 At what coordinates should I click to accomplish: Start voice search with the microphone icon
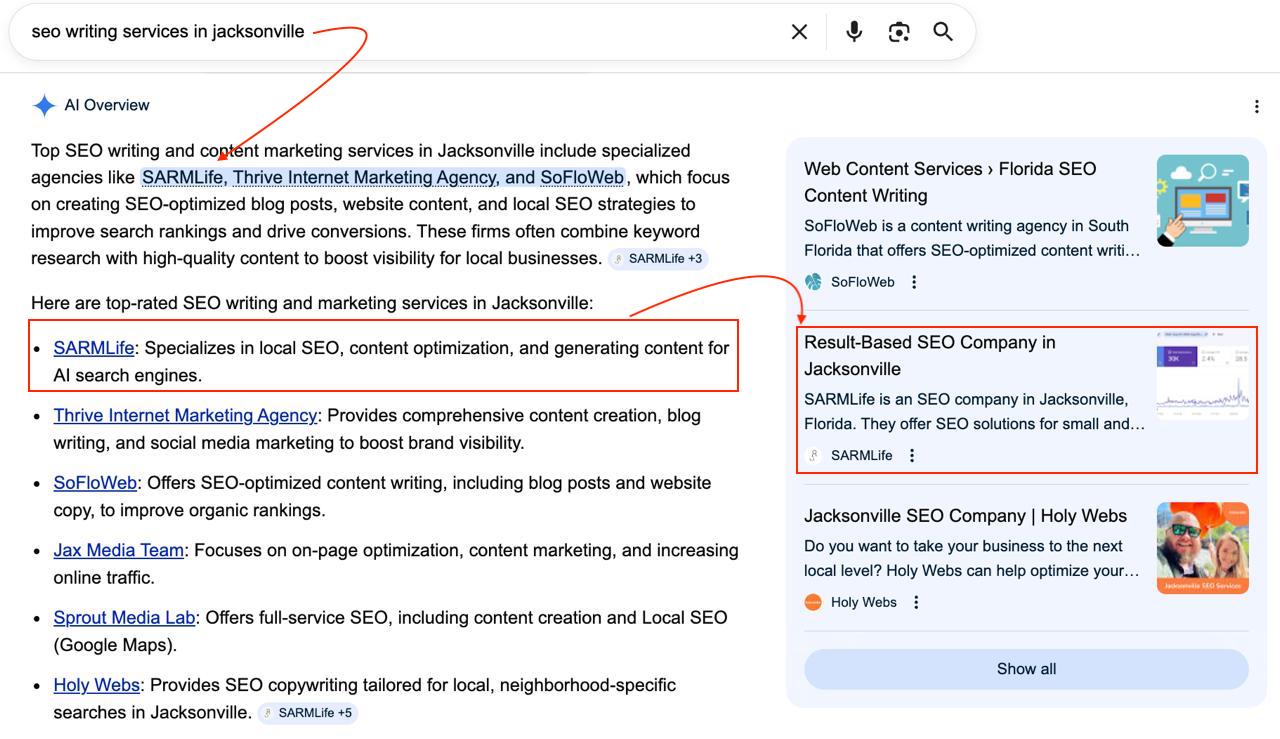pyautogui.click(x=853, y=31)
